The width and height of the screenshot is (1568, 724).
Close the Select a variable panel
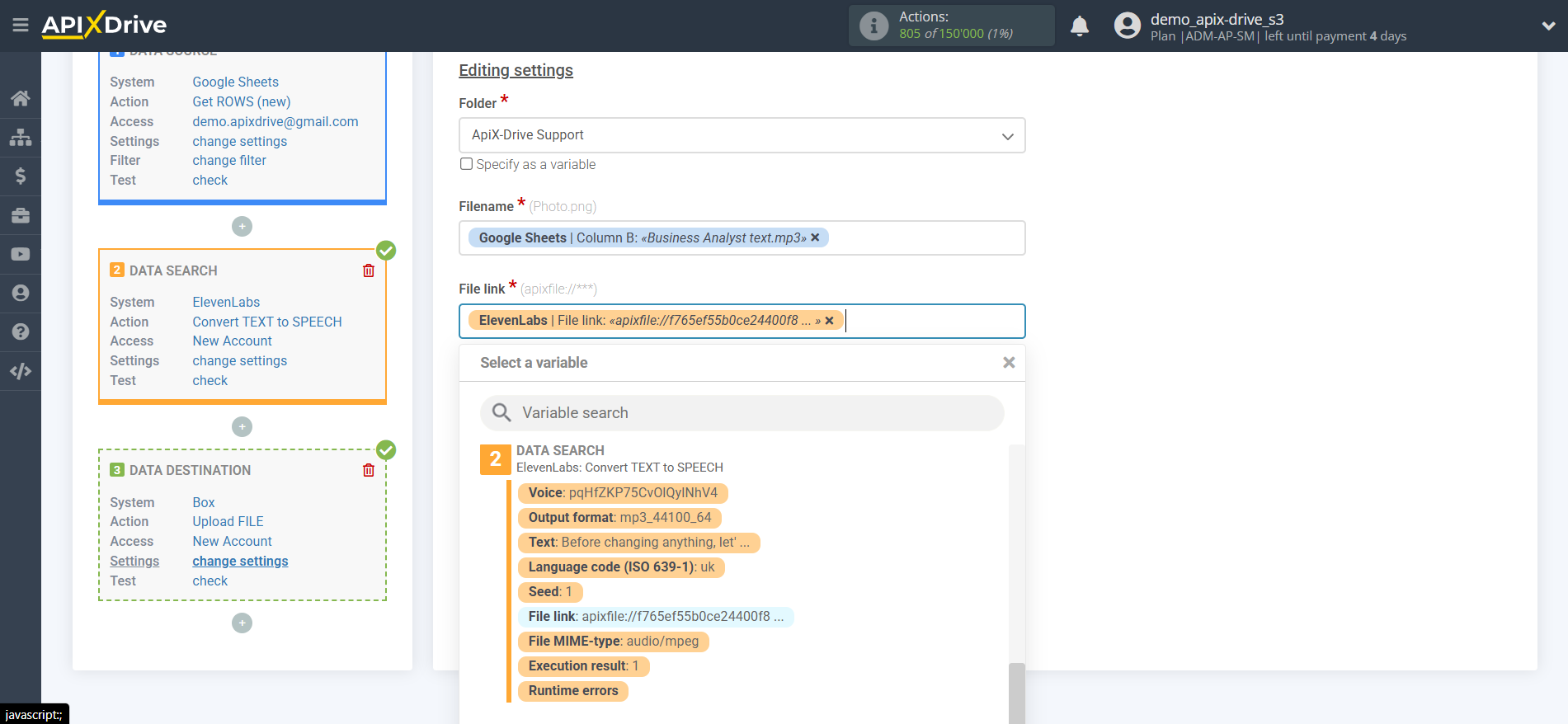tap(1009, 363)
